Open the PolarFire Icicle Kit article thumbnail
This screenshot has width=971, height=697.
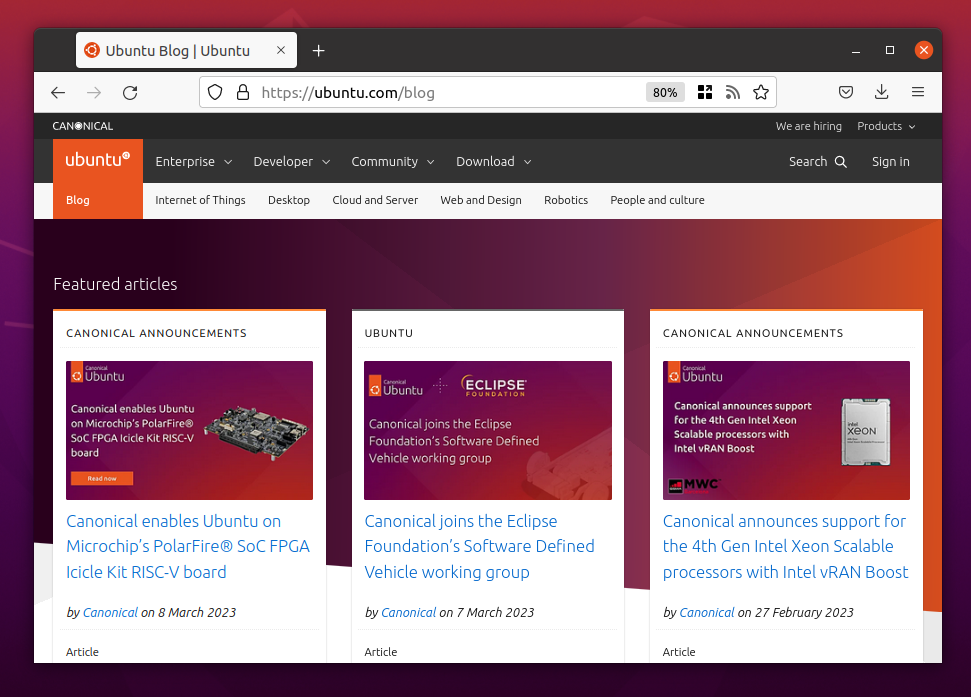click(x=189, y=430)
